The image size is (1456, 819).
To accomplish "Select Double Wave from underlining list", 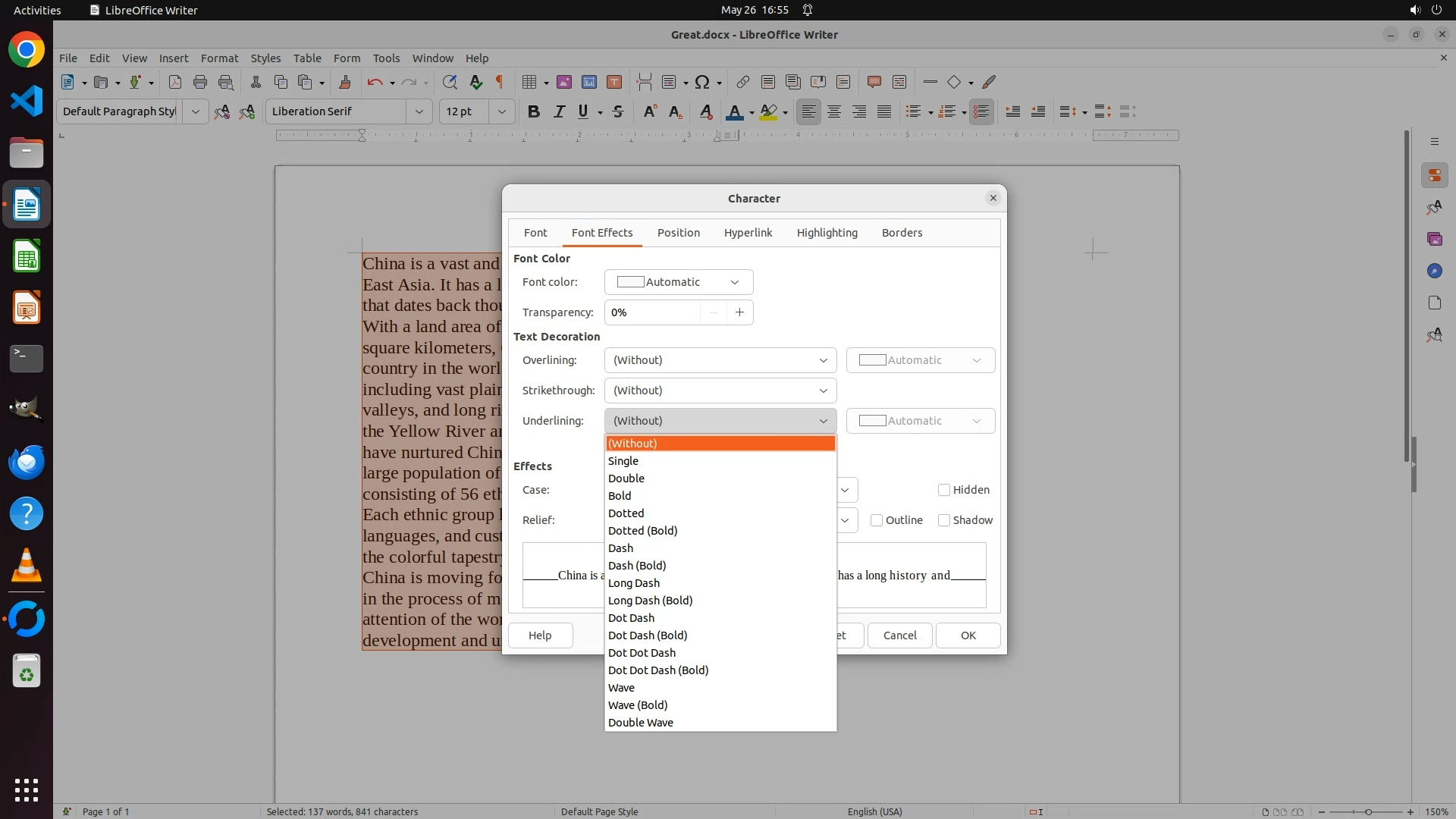I will [x=640, y=723].
